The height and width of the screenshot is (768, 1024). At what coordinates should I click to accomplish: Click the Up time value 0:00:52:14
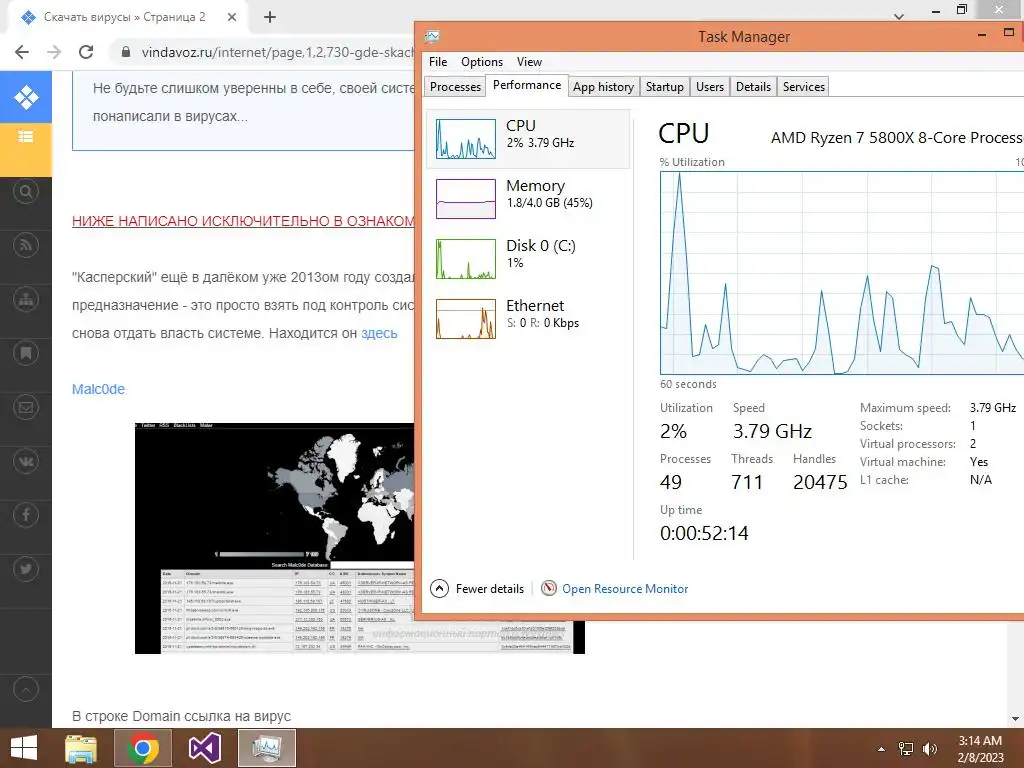coord(704,534)
